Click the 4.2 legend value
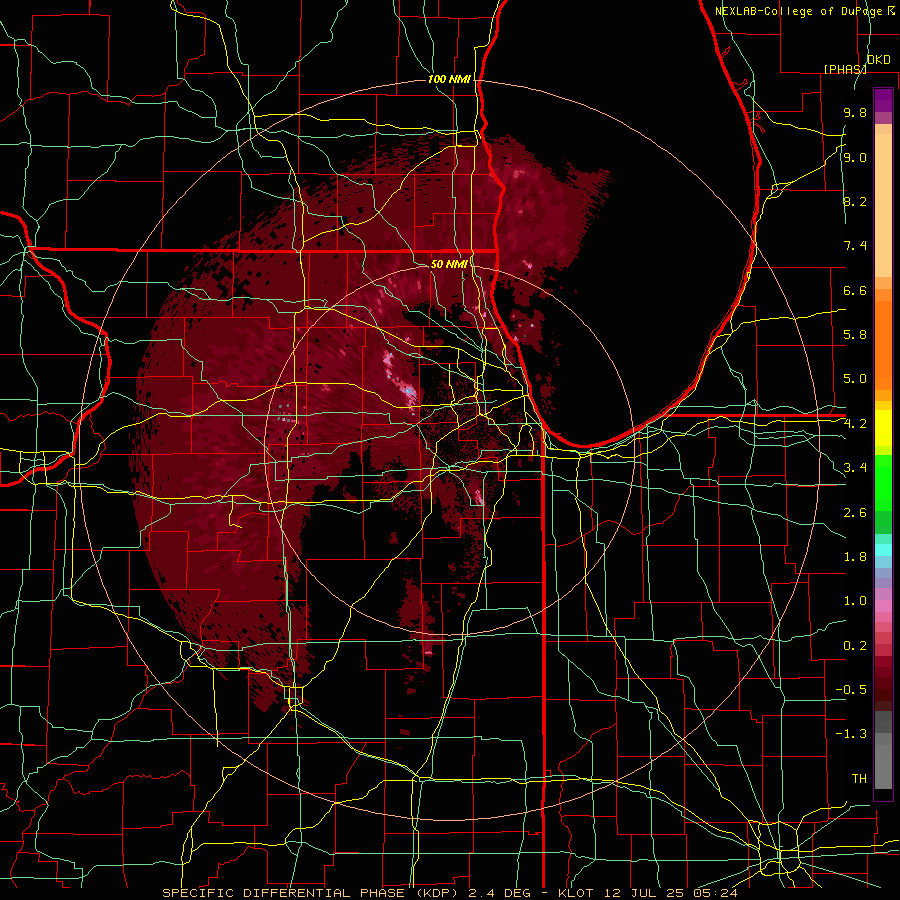 [855, 424]
